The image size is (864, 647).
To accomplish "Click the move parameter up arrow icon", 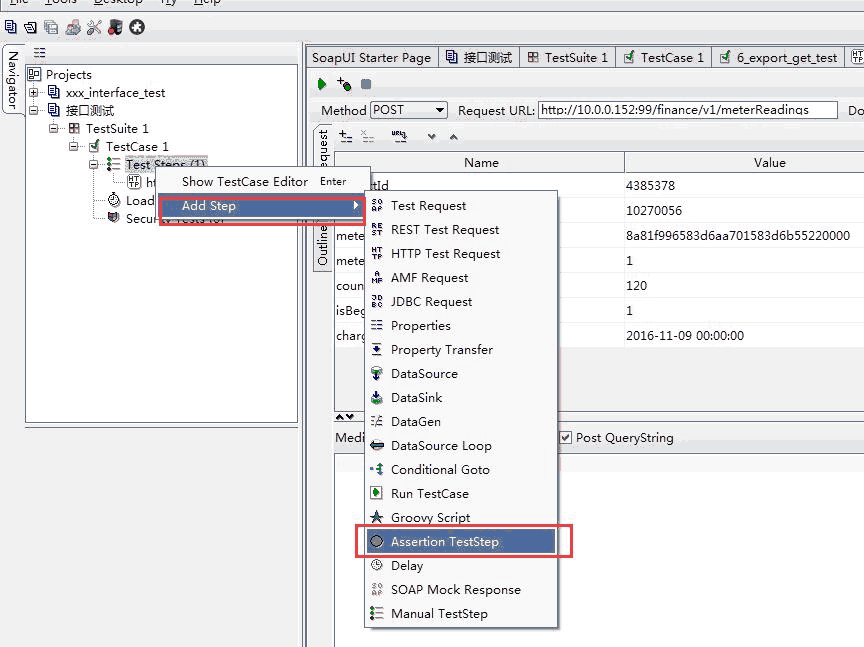I will tap(453, 136).
